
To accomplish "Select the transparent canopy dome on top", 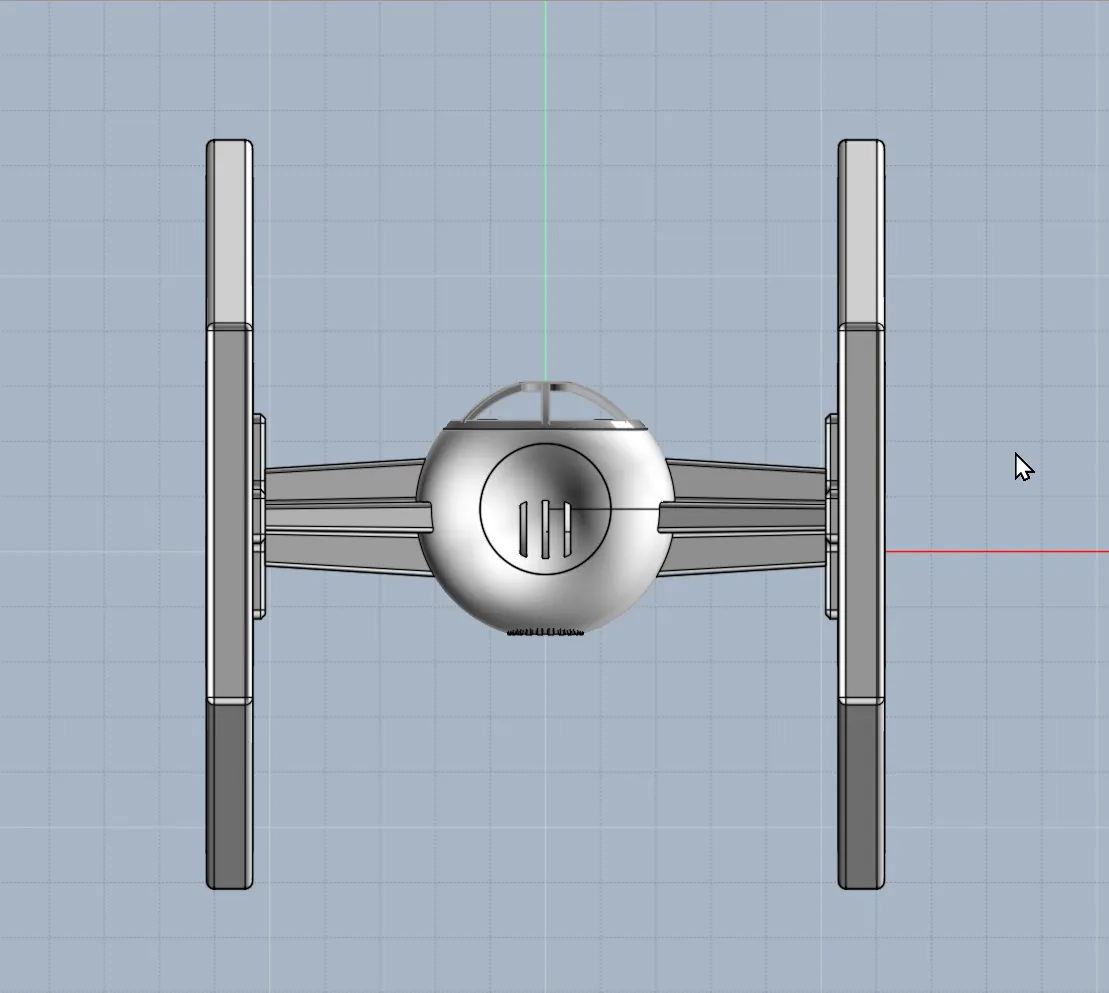I will (x=545, y=405).
